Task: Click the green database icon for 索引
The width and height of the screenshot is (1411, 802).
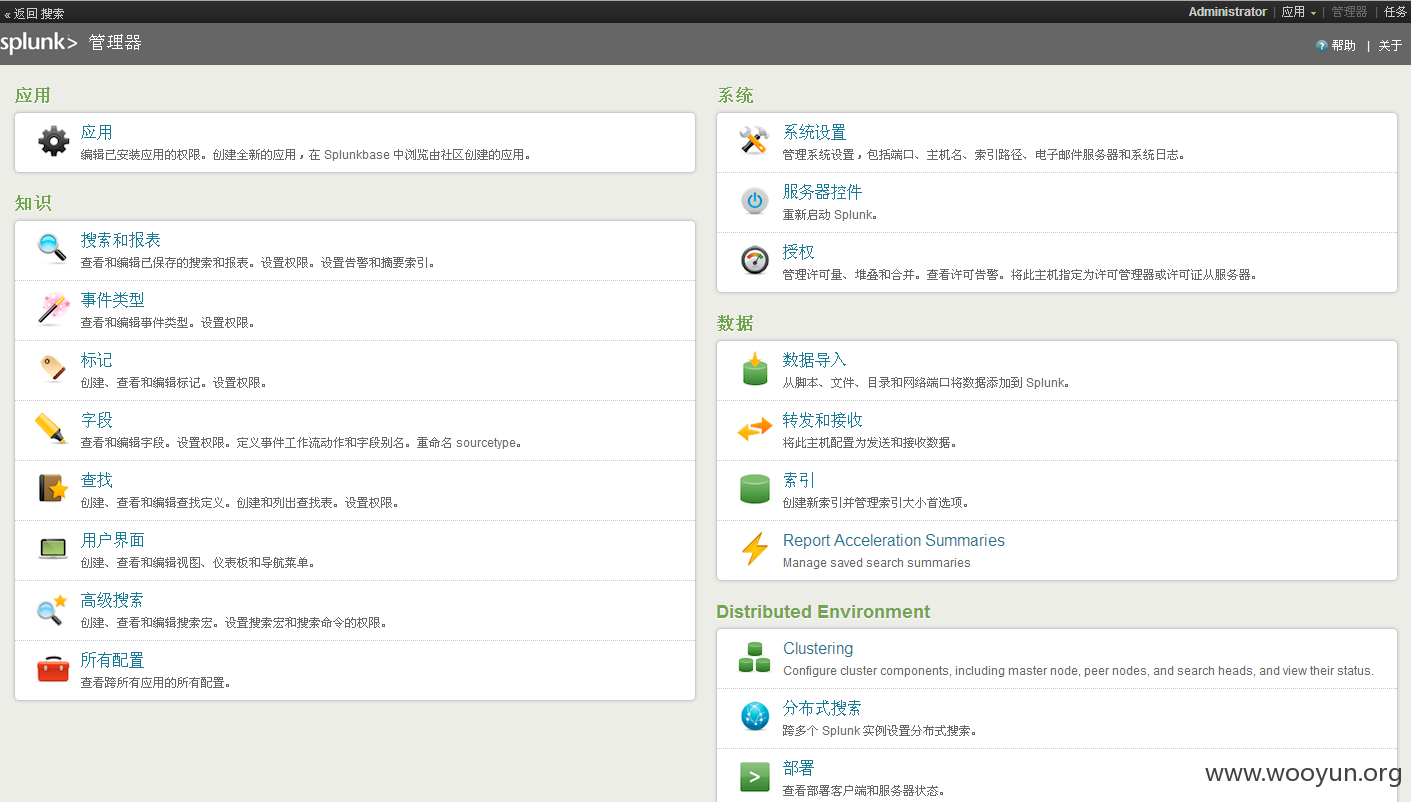Action: (x=755, y=489)
